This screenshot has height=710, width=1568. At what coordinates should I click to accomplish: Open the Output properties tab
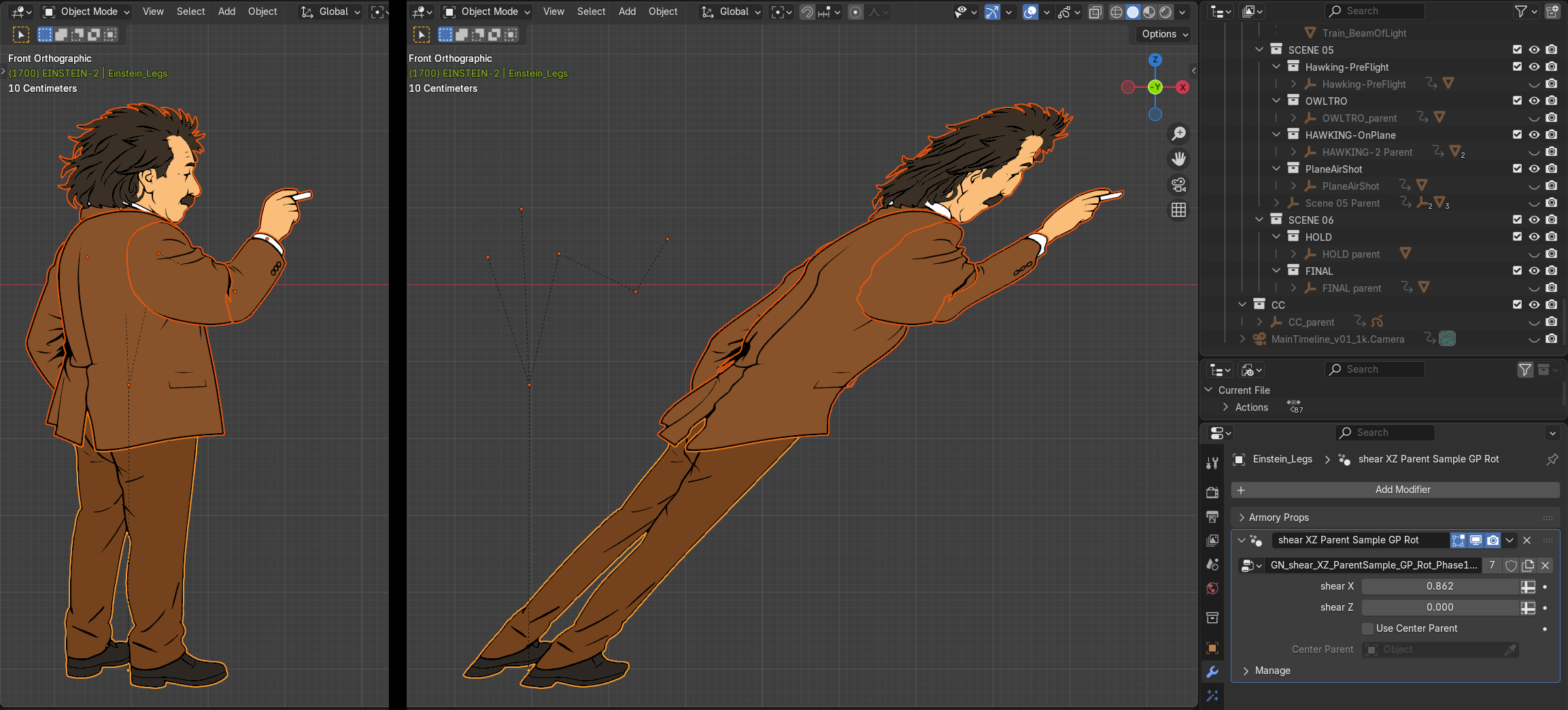click(1212, 517)
